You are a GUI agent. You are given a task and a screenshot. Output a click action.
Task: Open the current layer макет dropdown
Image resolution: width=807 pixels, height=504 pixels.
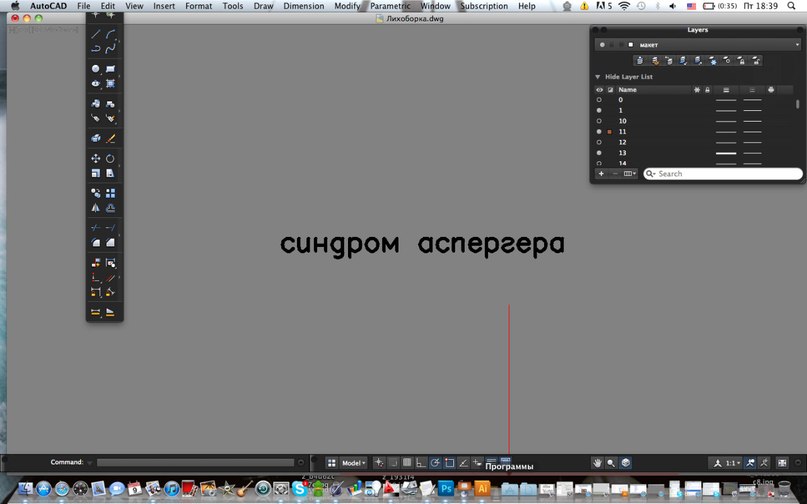point(797,45)
